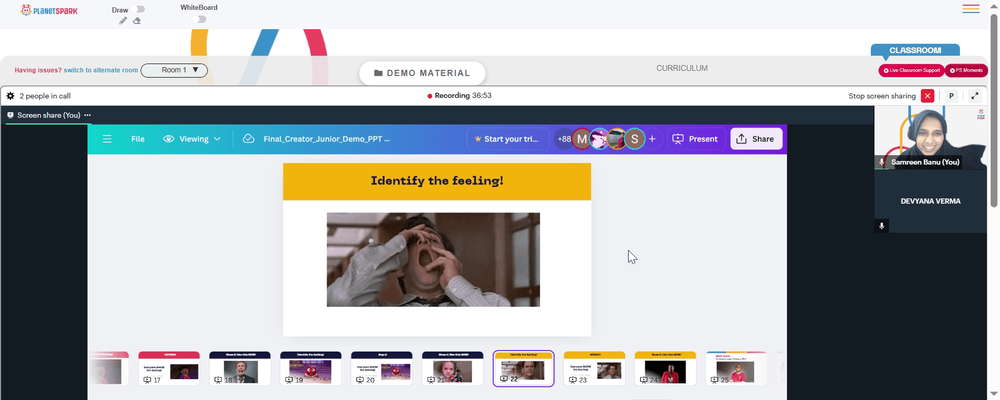Select slide 25 thumbnail

[x=736, y=368]
